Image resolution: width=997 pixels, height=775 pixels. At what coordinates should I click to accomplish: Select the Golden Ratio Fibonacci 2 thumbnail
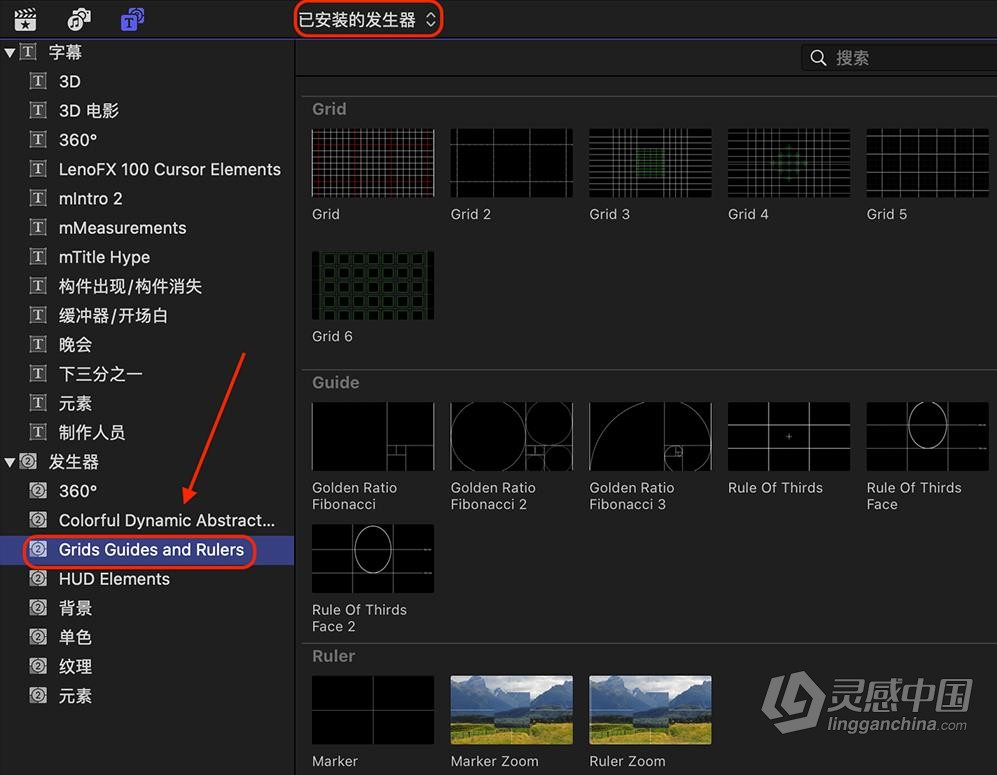point(512,436)
